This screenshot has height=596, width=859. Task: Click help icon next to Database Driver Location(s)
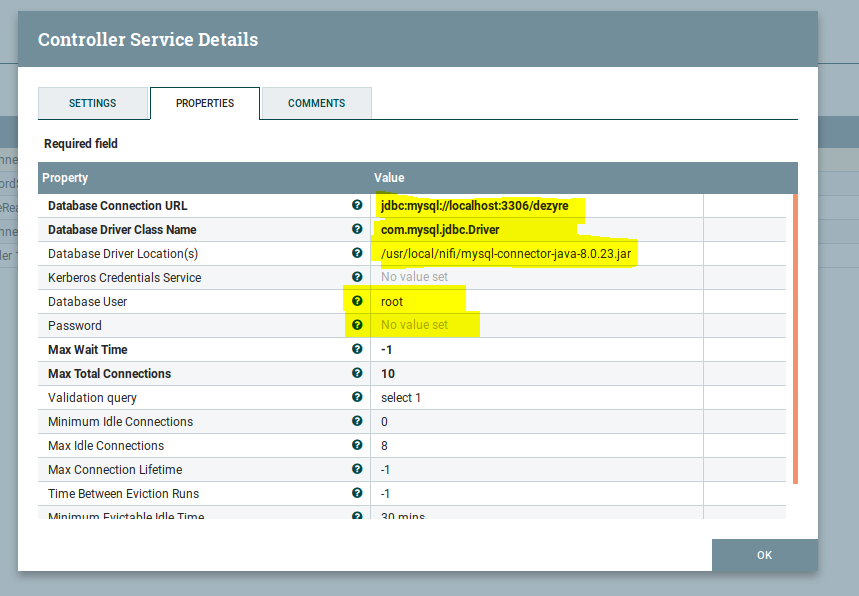pos(357,253)
